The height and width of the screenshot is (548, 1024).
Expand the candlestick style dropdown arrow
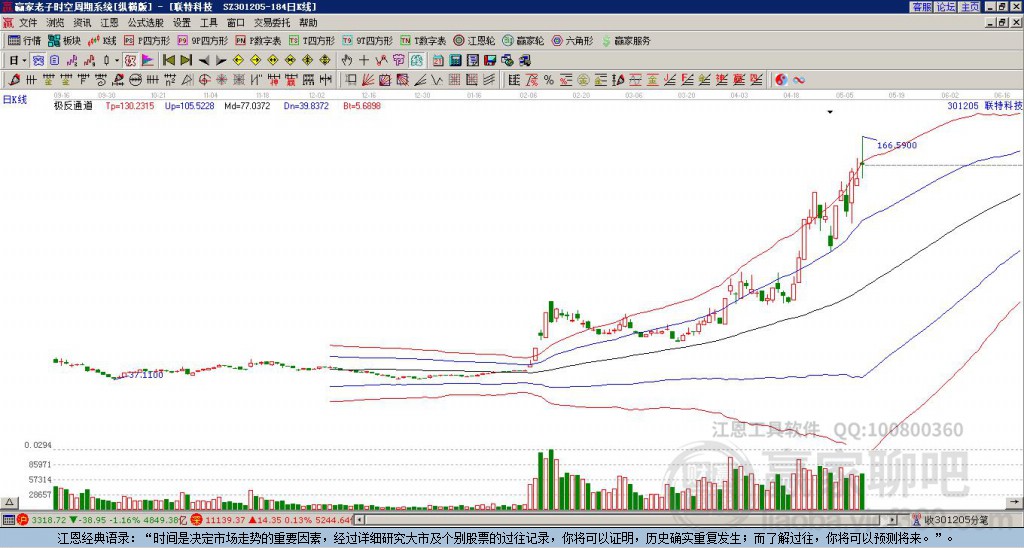pyautogui.click(x=118, y=60)
